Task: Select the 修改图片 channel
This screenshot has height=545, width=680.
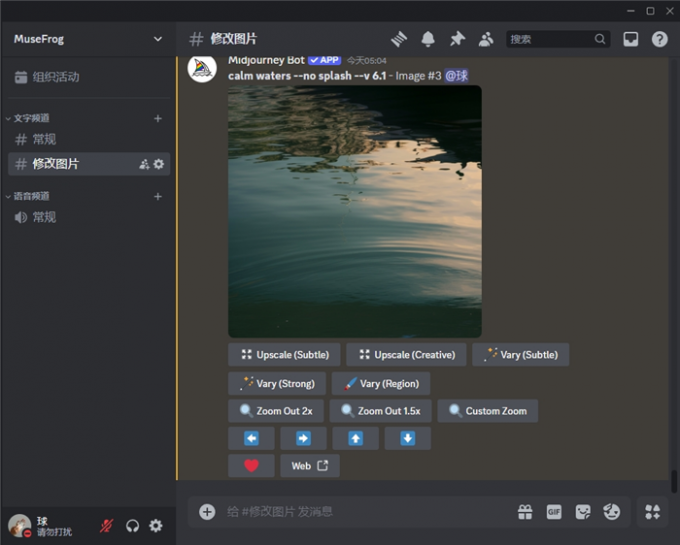Action: [x=89, y=164]
